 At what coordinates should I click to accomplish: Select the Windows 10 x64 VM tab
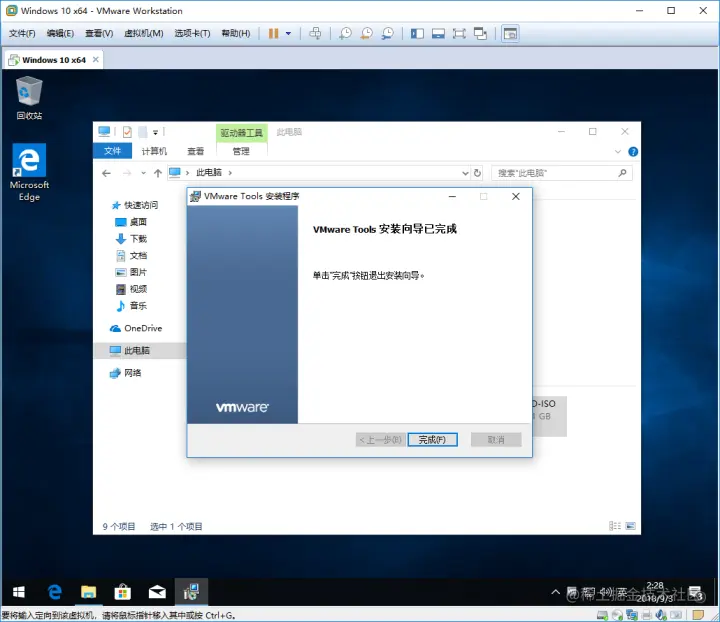(53, 60)
